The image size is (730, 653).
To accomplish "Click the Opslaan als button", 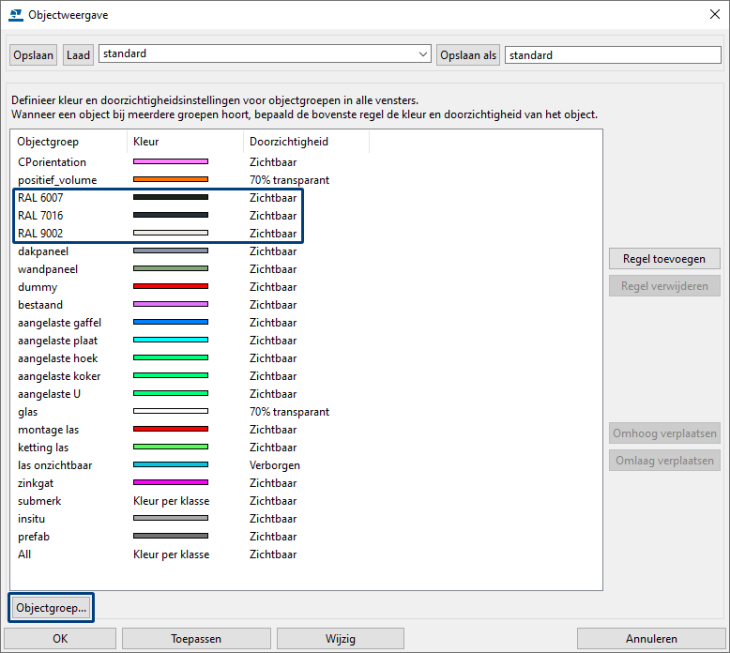I will [x=468, y=55].
